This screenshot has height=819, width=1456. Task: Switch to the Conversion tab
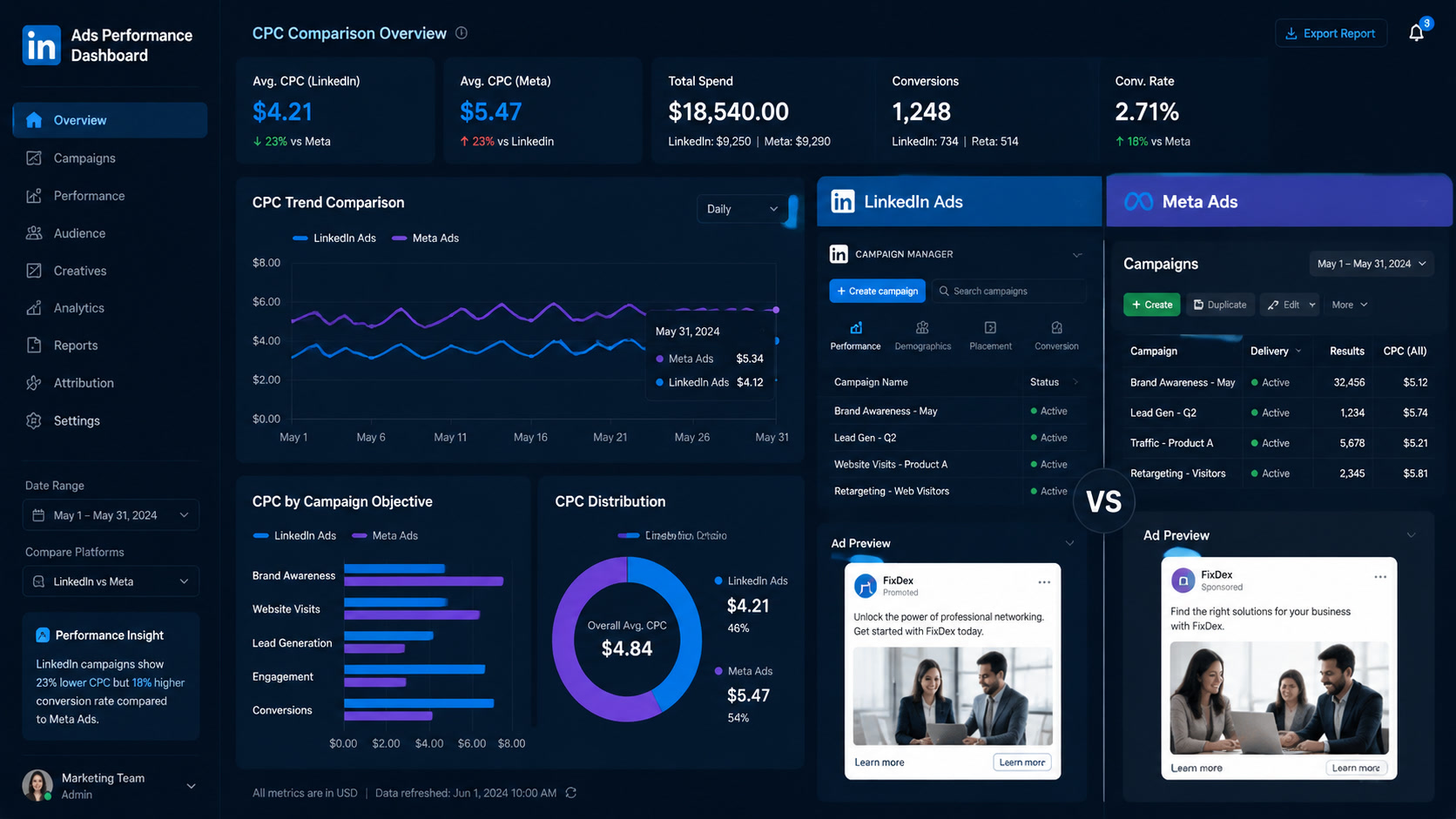[1056, 335]
